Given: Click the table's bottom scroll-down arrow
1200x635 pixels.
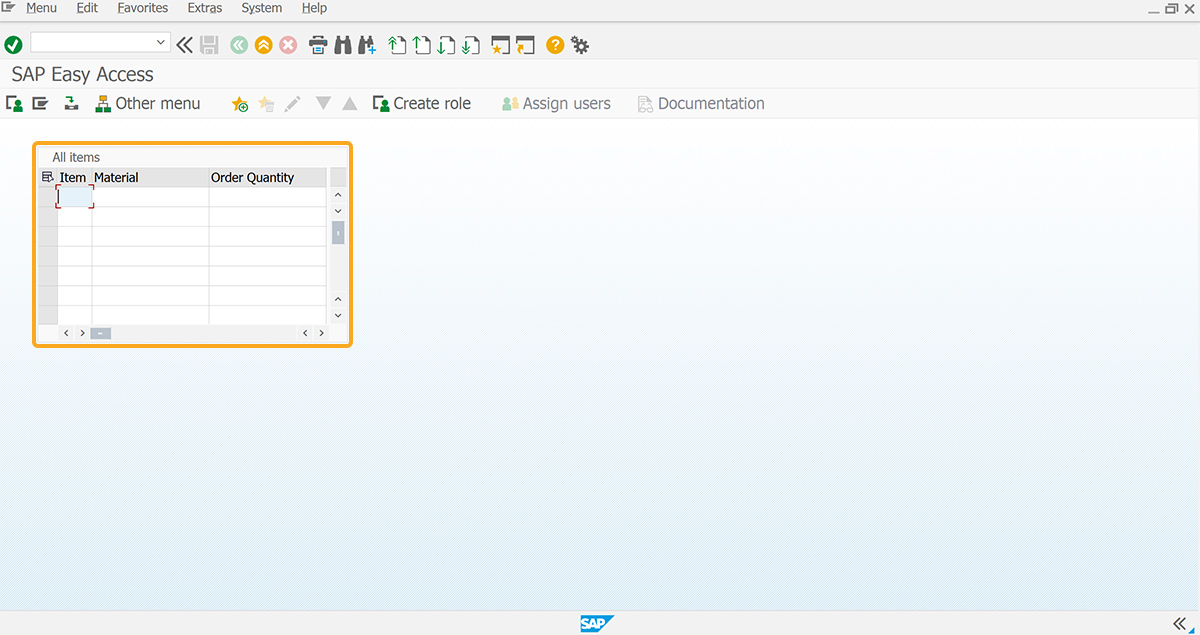Looking at the screenshot, I should point(338,315).
